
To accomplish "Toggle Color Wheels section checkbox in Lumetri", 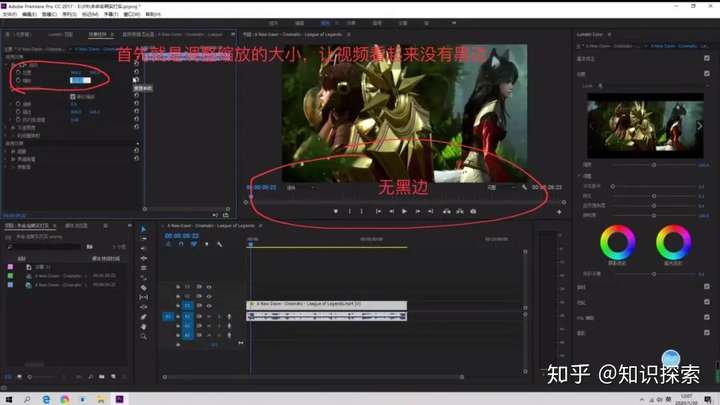I will (x=707, y=302).
